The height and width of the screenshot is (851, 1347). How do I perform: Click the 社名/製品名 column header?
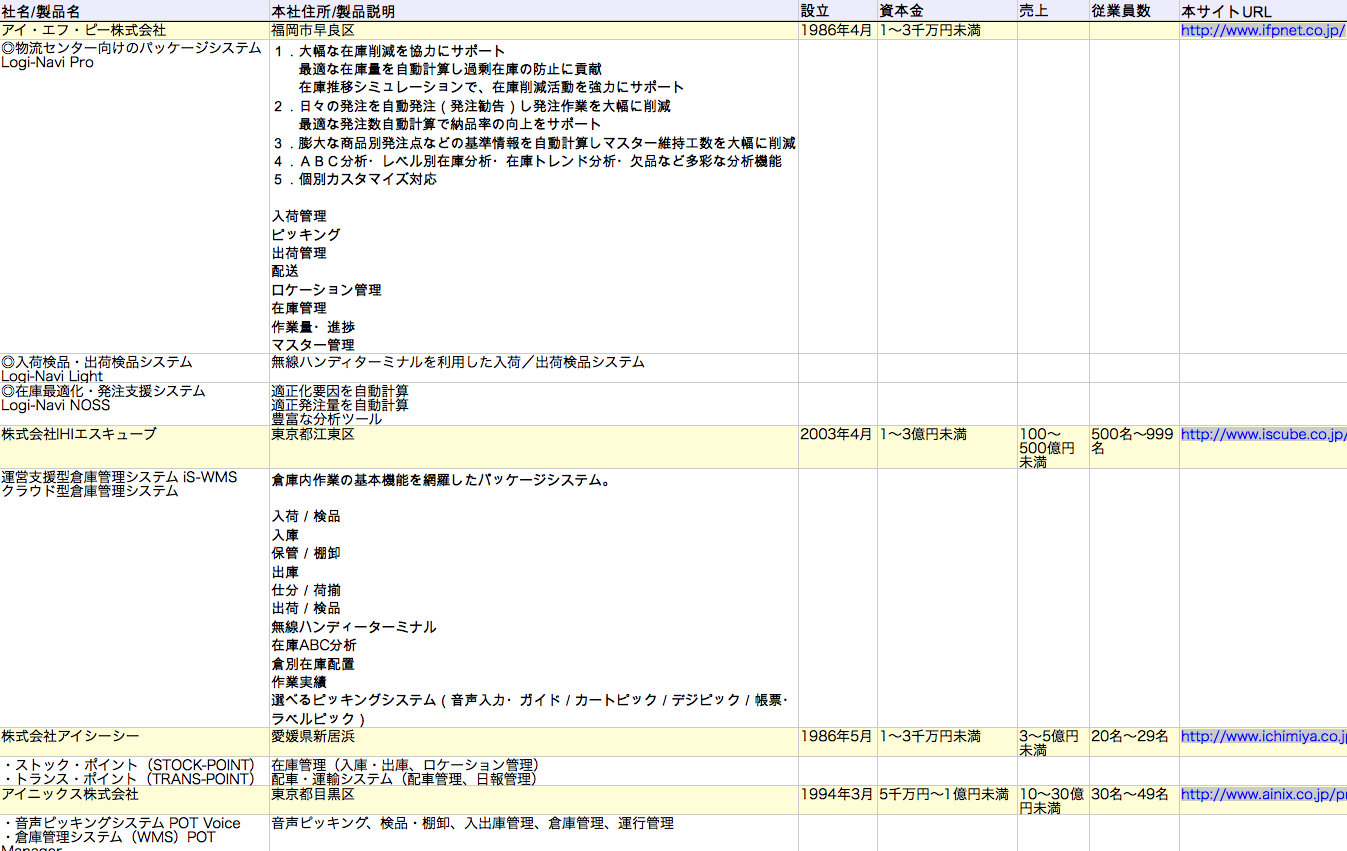coord(134,11)
